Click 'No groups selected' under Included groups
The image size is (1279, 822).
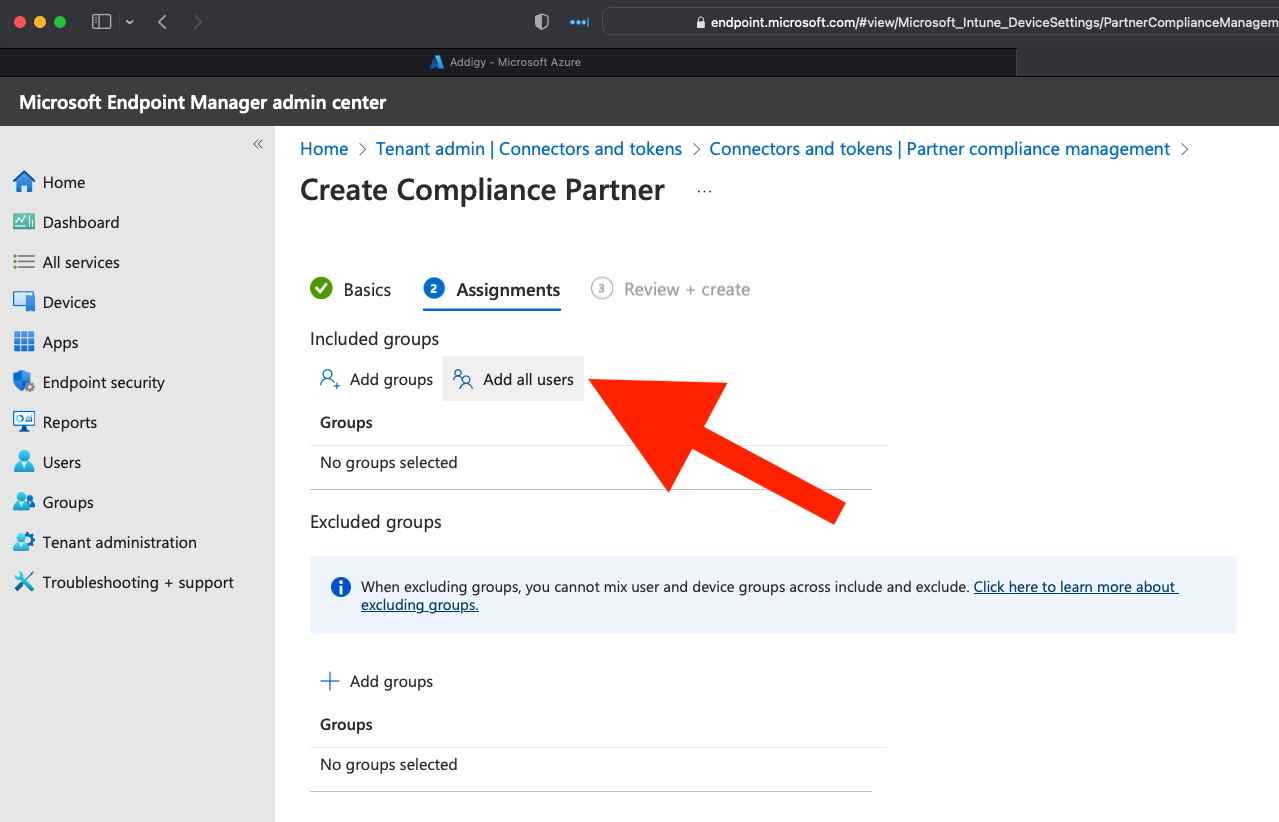point(389,462)
